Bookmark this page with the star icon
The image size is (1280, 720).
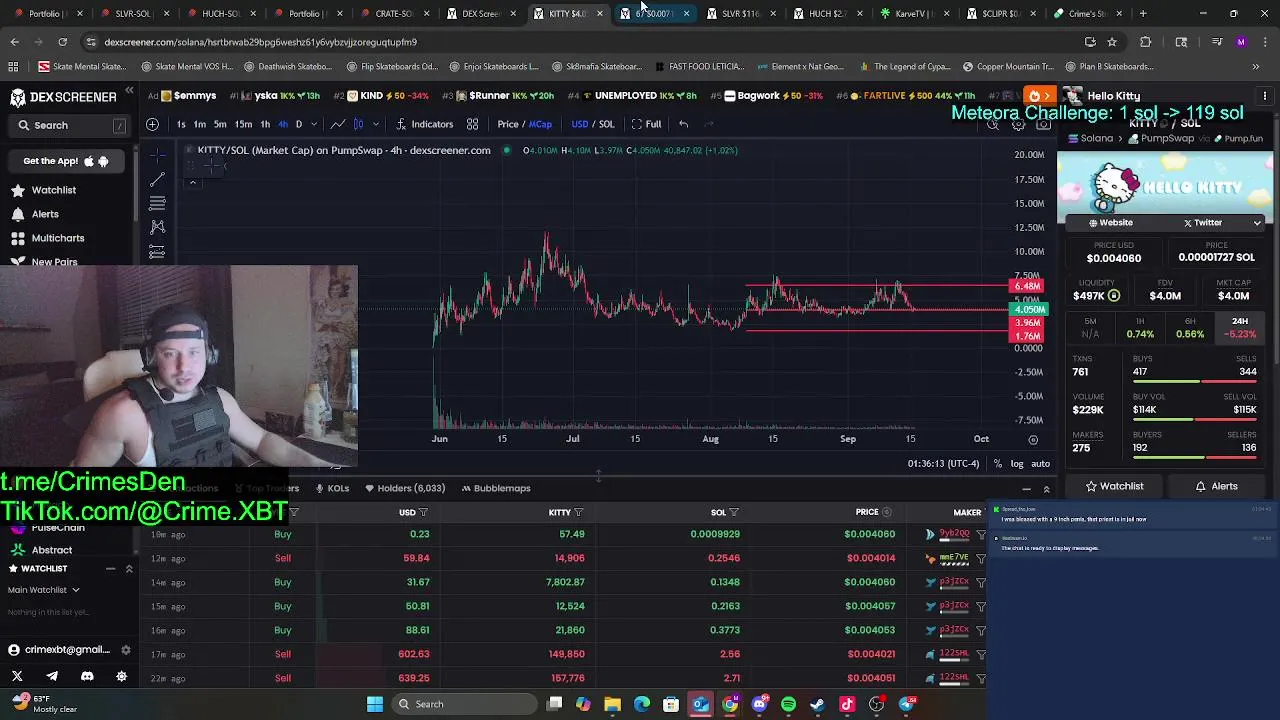[x=1112, y=42]
